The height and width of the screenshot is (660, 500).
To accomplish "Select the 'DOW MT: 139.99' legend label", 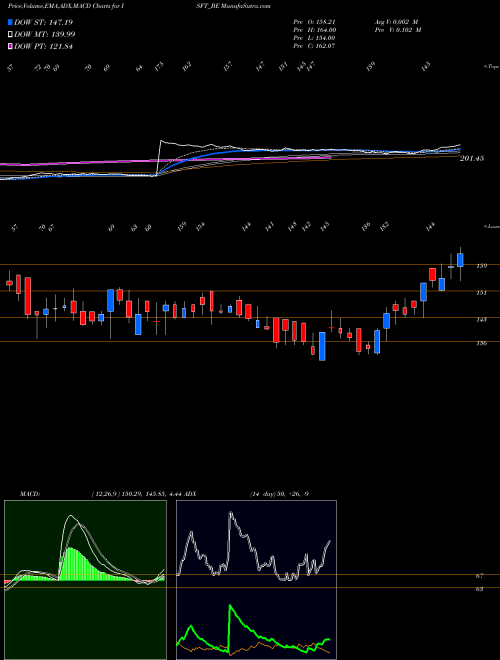I will pos(45,35).
